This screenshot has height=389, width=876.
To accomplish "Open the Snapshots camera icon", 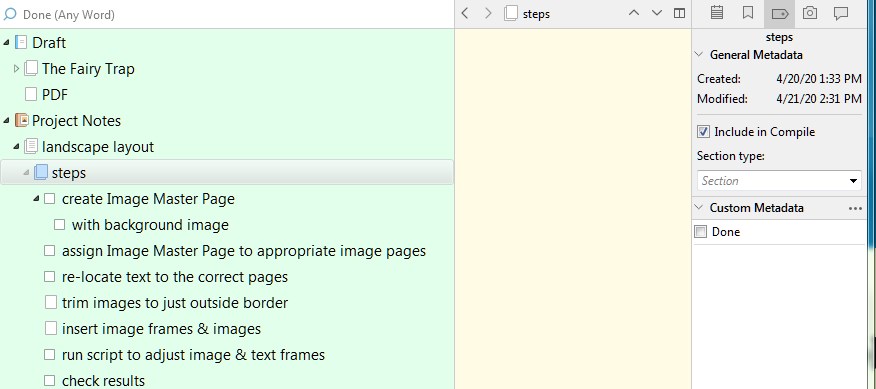I will 810,13.
